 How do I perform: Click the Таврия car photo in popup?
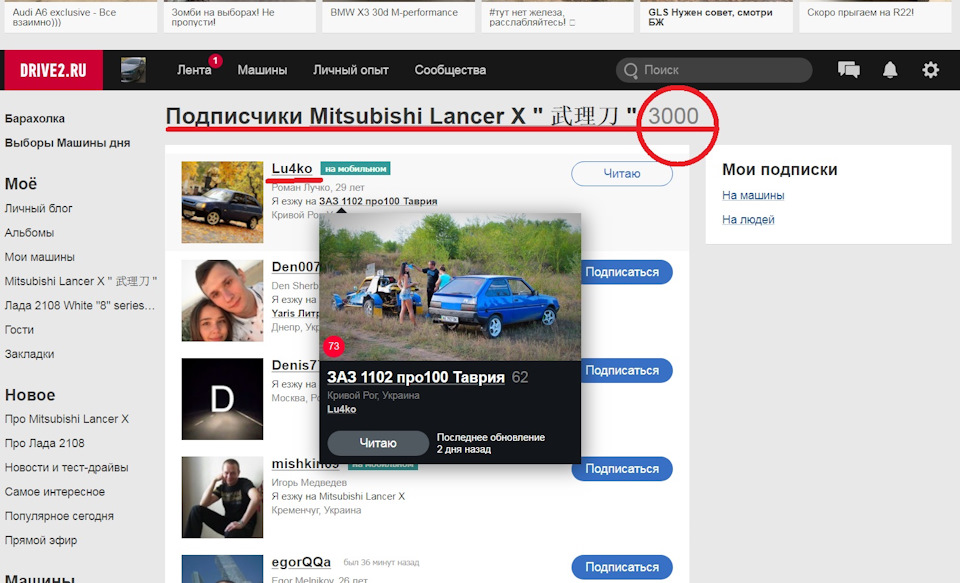tap(450, 287)
